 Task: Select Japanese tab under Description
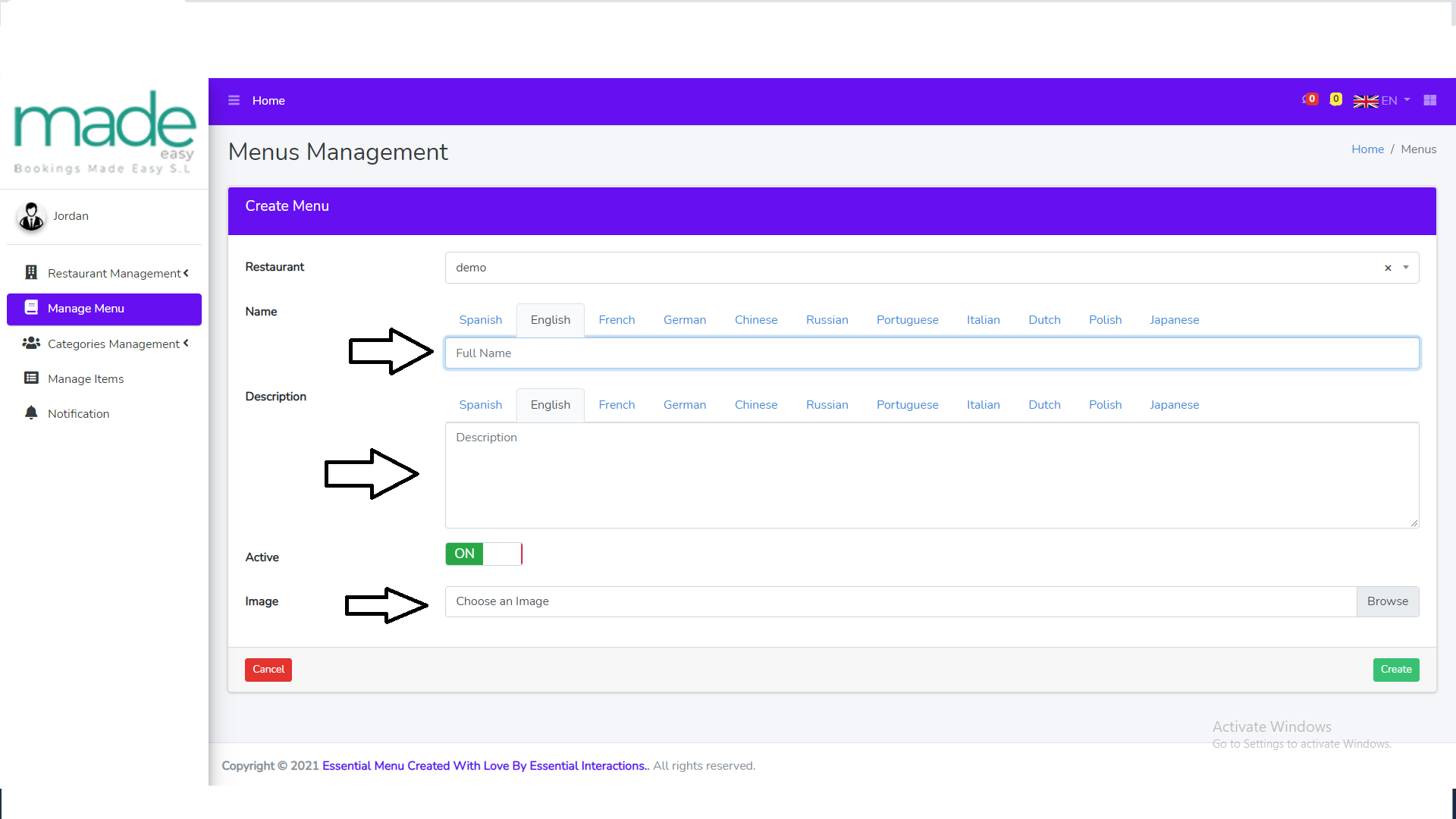click(1175, 405)
